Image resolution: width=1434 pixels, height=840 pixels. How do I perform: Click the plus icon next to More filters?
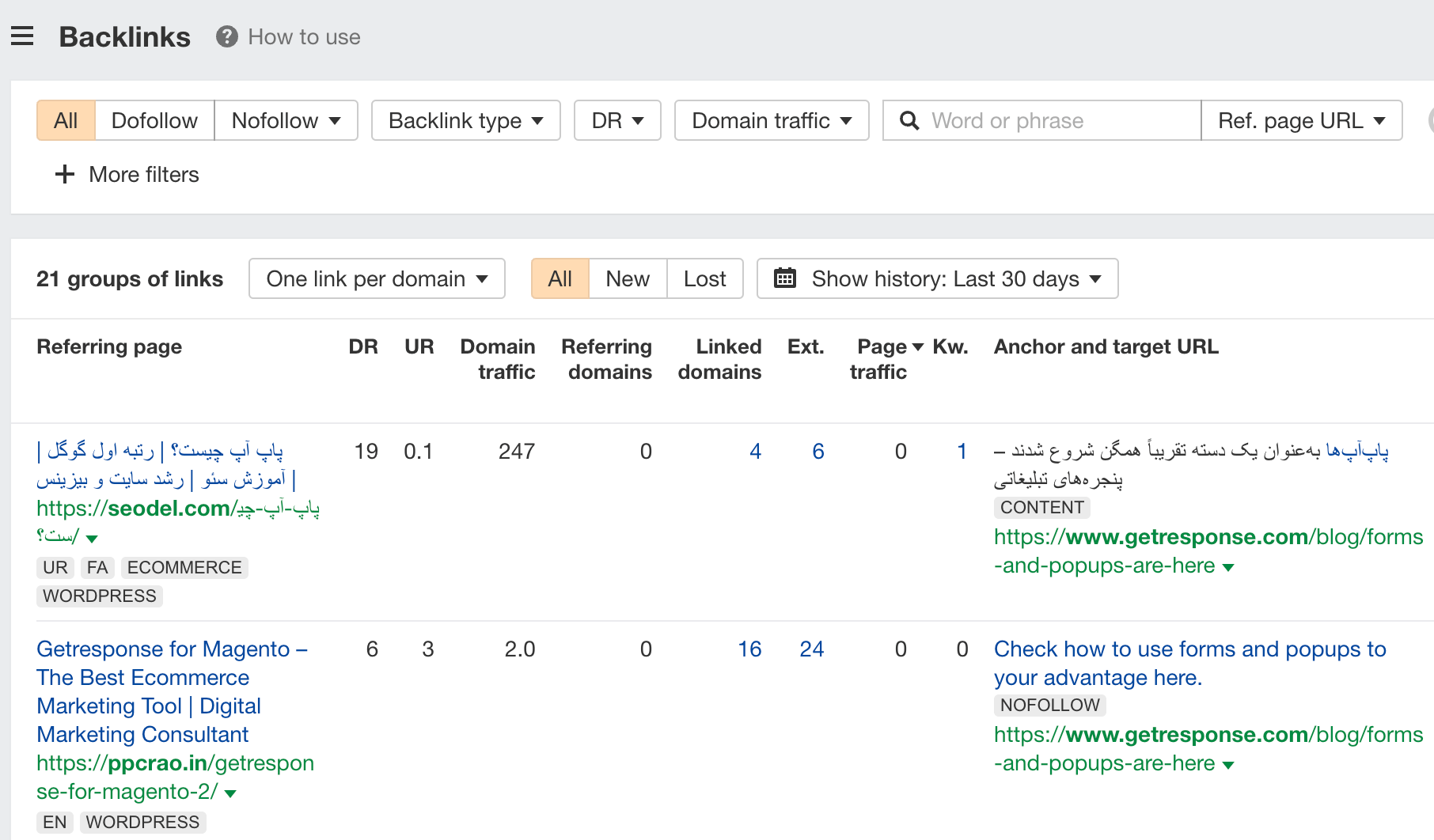coord(64,174)
